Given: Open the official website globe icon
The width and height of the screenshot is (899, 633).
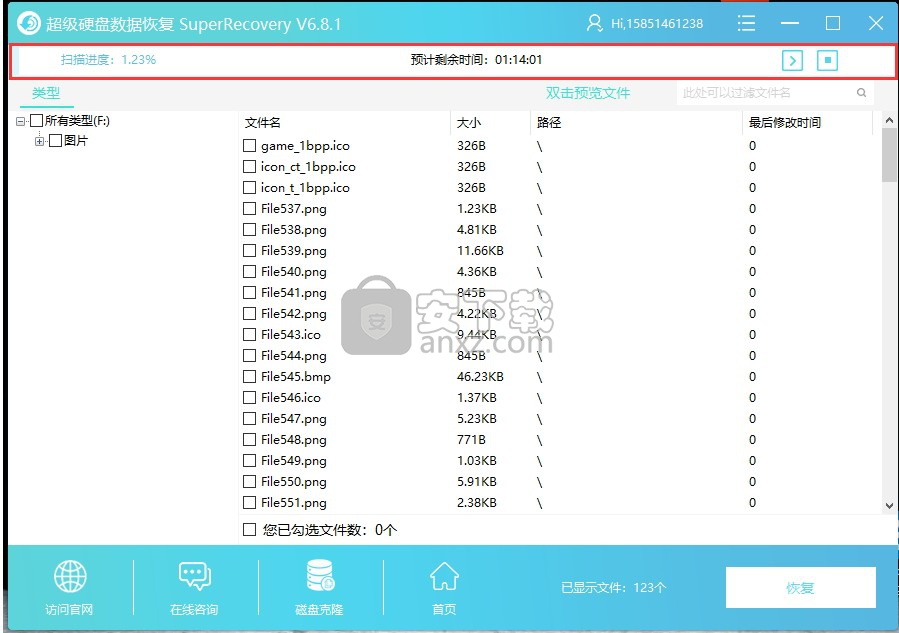Looking at the screenshot, I should (x=70, y=577).
